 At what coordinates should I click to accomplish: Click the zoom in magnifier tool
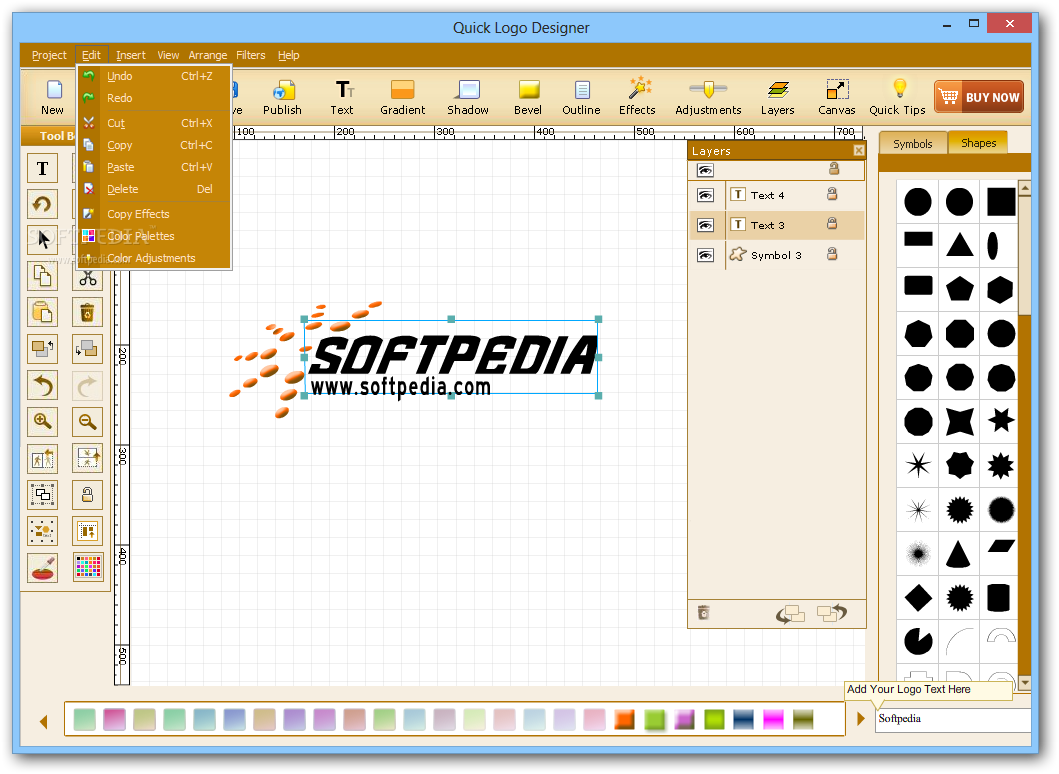pos(43,422)
